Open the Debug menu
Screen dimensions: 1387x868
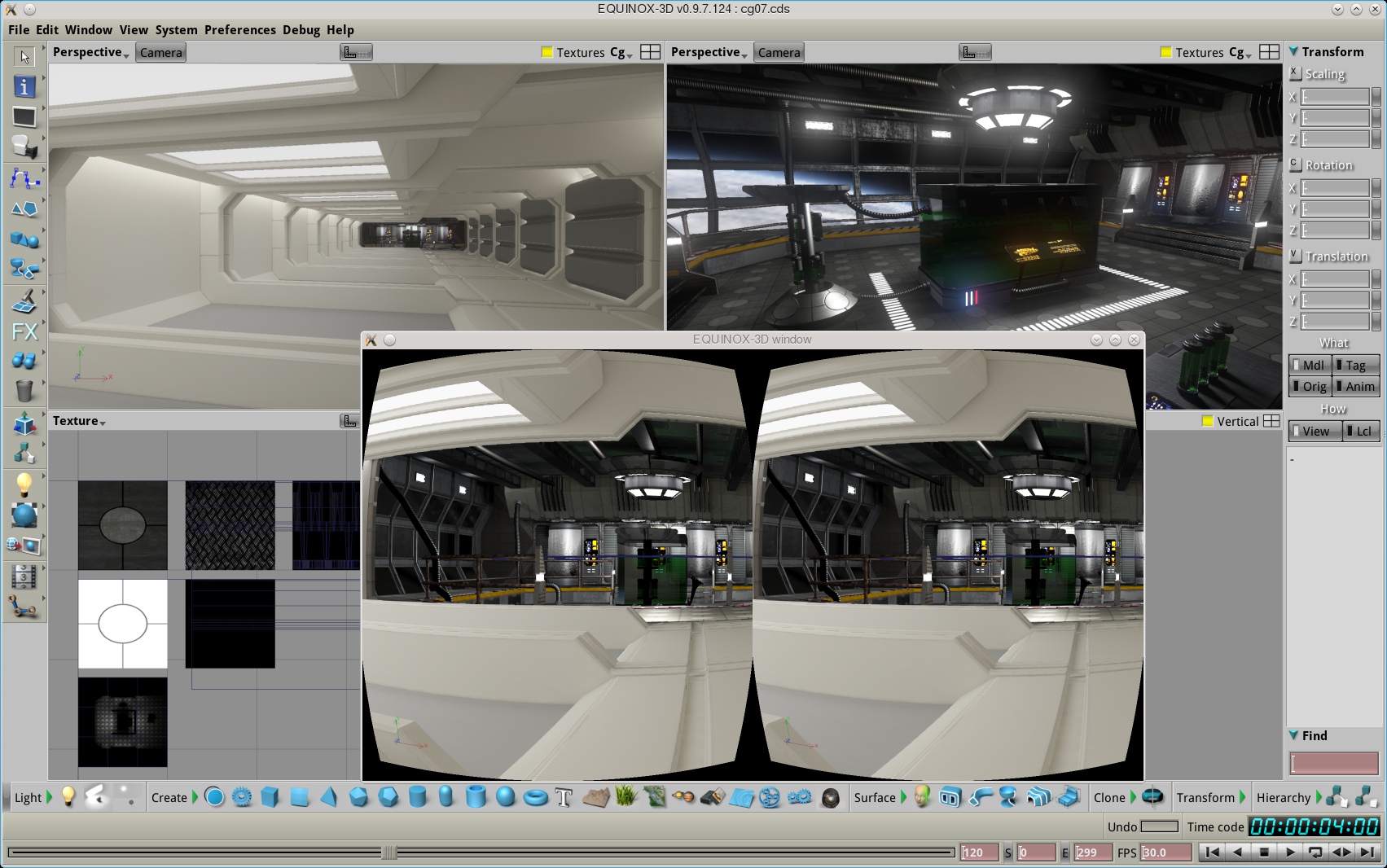(x=301, y=30)
